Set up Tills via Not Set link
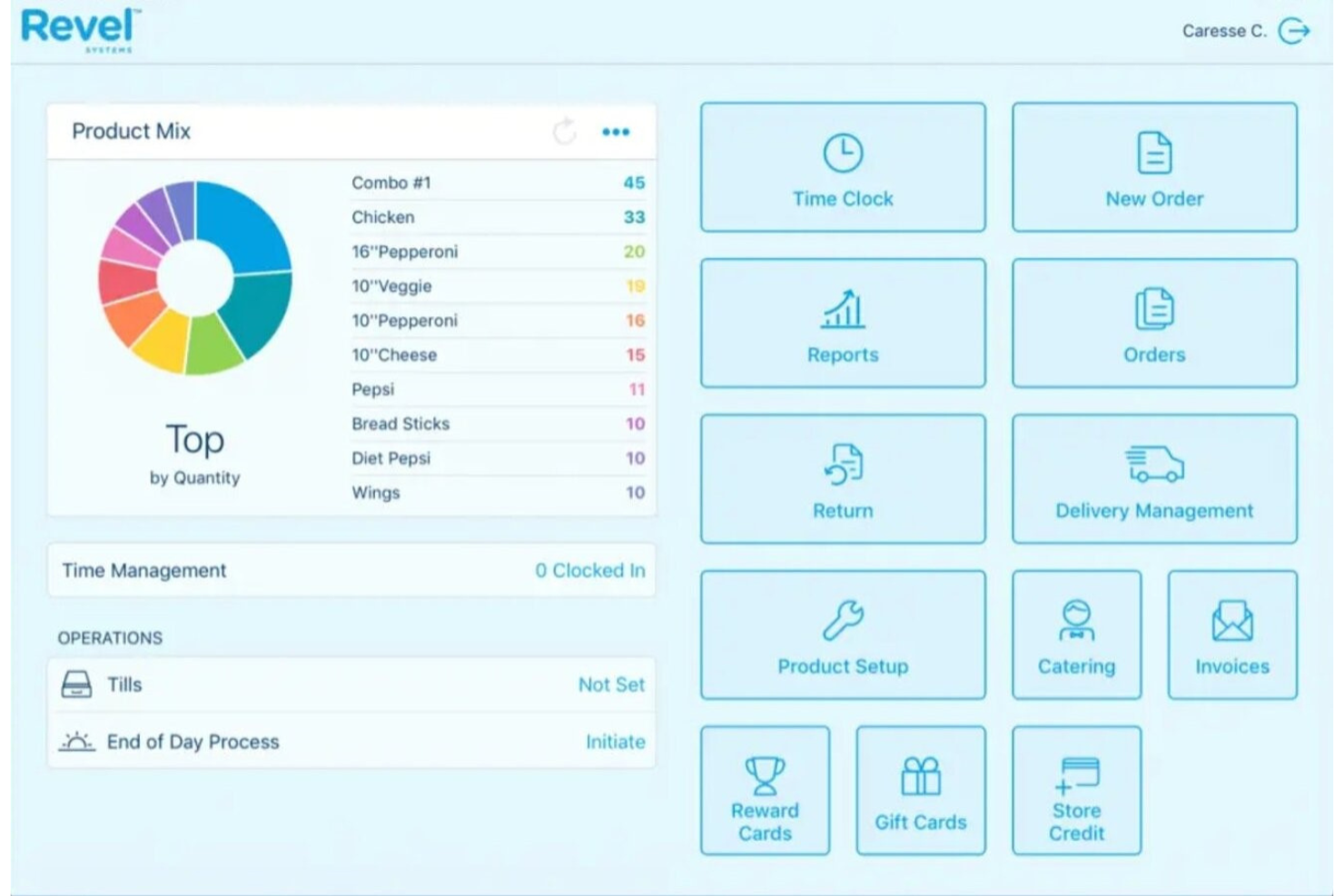The width and height of the screenshot is (1344, 896). click(x=611, y=684)
